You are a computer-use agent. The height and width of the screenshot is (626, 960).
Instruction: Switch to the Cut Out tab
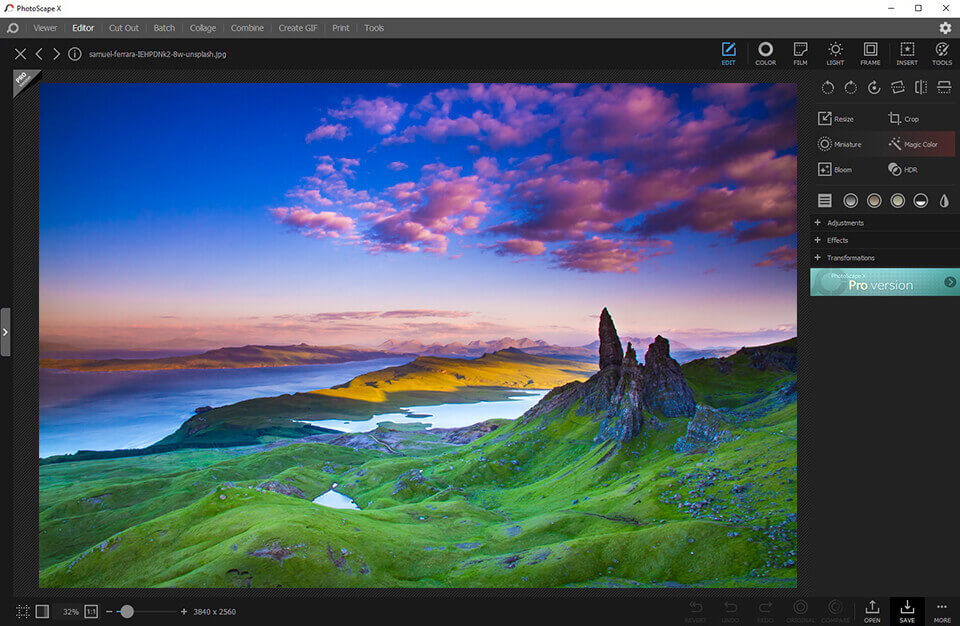click(x=124, y=28)
